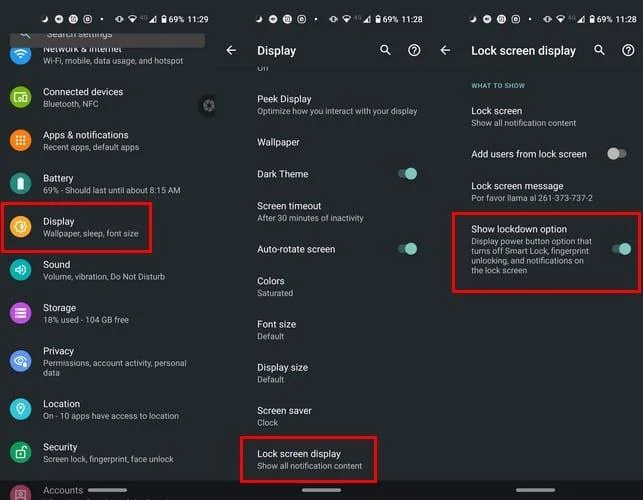Select Security screen lock summary
This screenshot has width=643, height=500.
click(108, 459)
